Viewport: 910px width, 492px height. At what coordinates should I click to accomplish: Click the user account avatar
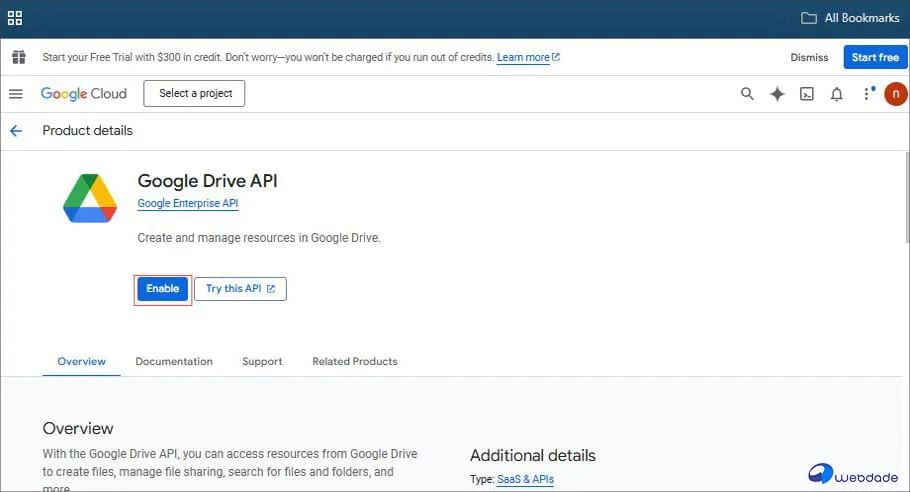(x=895, y=94)
